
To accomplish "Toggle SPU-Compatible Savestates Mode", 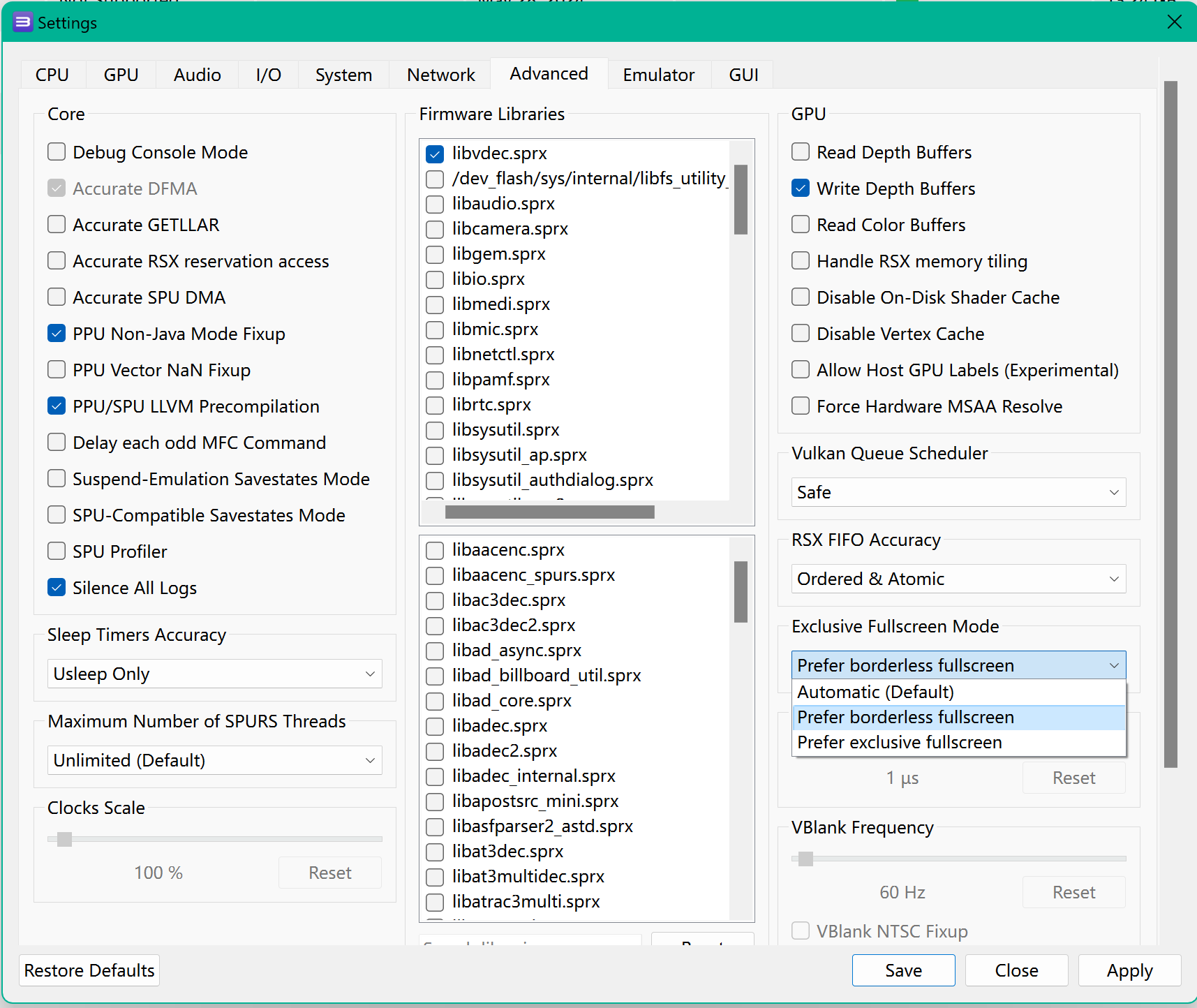I will [x=57, y=515].
